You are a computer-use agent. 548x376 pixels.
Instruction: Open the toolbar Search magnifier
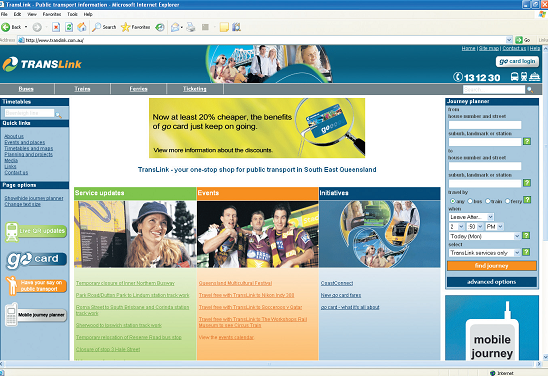click(96, 27)
